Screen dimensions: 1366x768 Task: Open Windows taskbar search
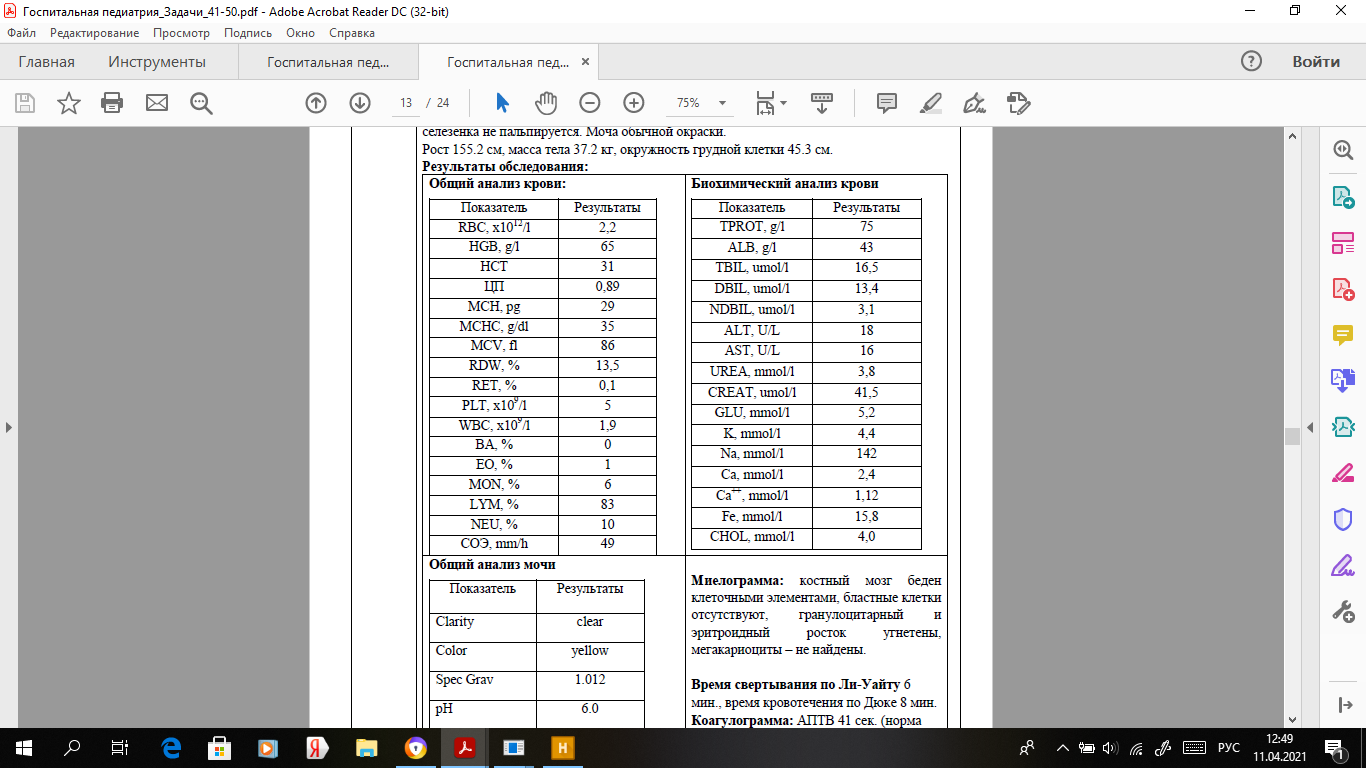(72, 747)
